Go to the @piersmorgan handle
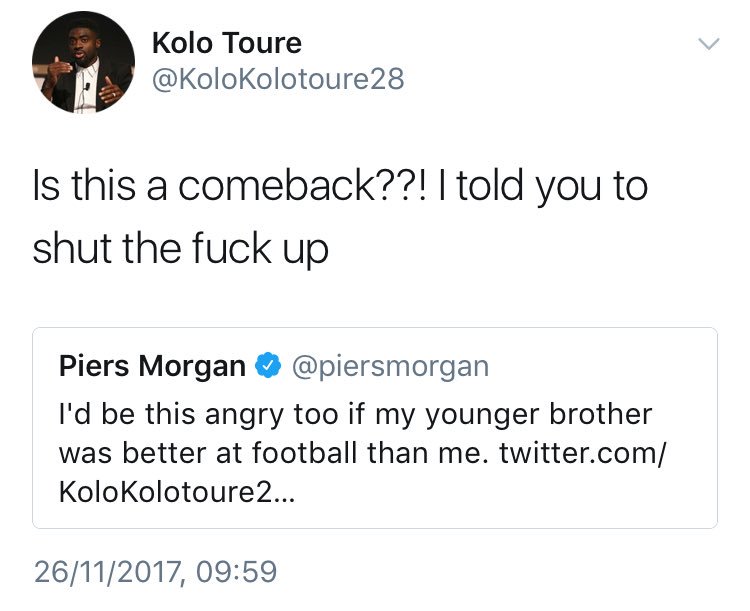 [x=389, y=367]
